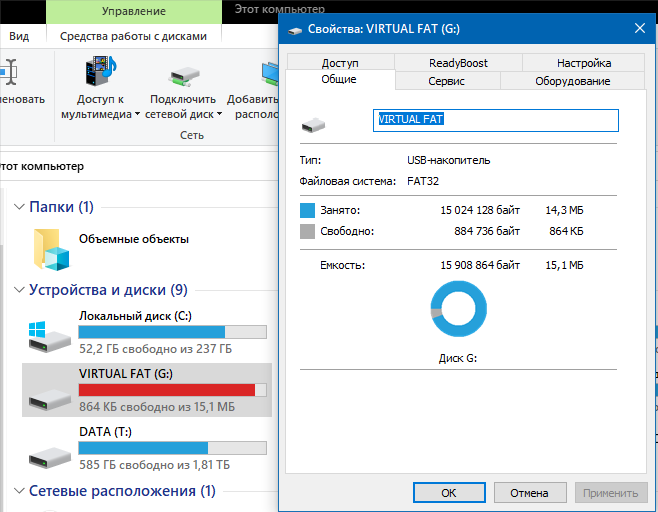The image size is (658, 512).
Task: Open the Вид ribbon tab
Action: [19, 36]
